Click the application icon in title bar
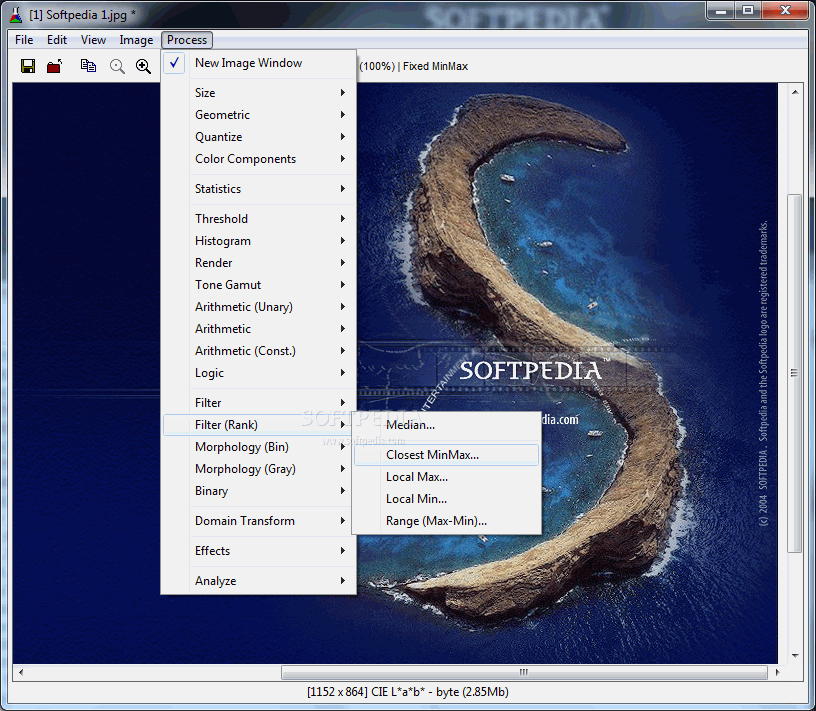 click(x=16, y=15)
